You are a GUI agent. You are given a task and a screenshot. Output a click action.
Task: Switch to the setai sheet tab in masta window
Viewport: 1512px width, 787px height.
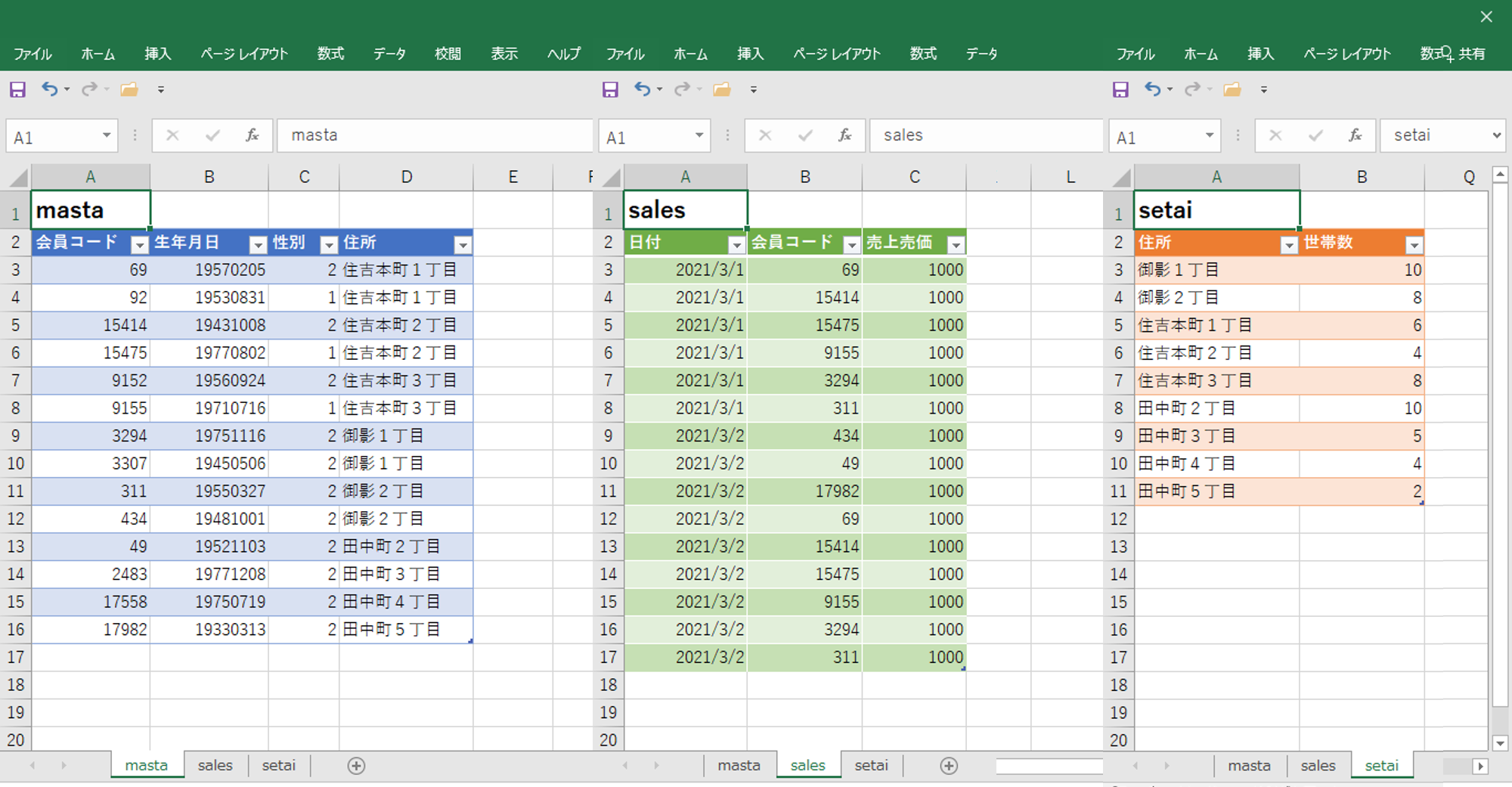point(278,766)
